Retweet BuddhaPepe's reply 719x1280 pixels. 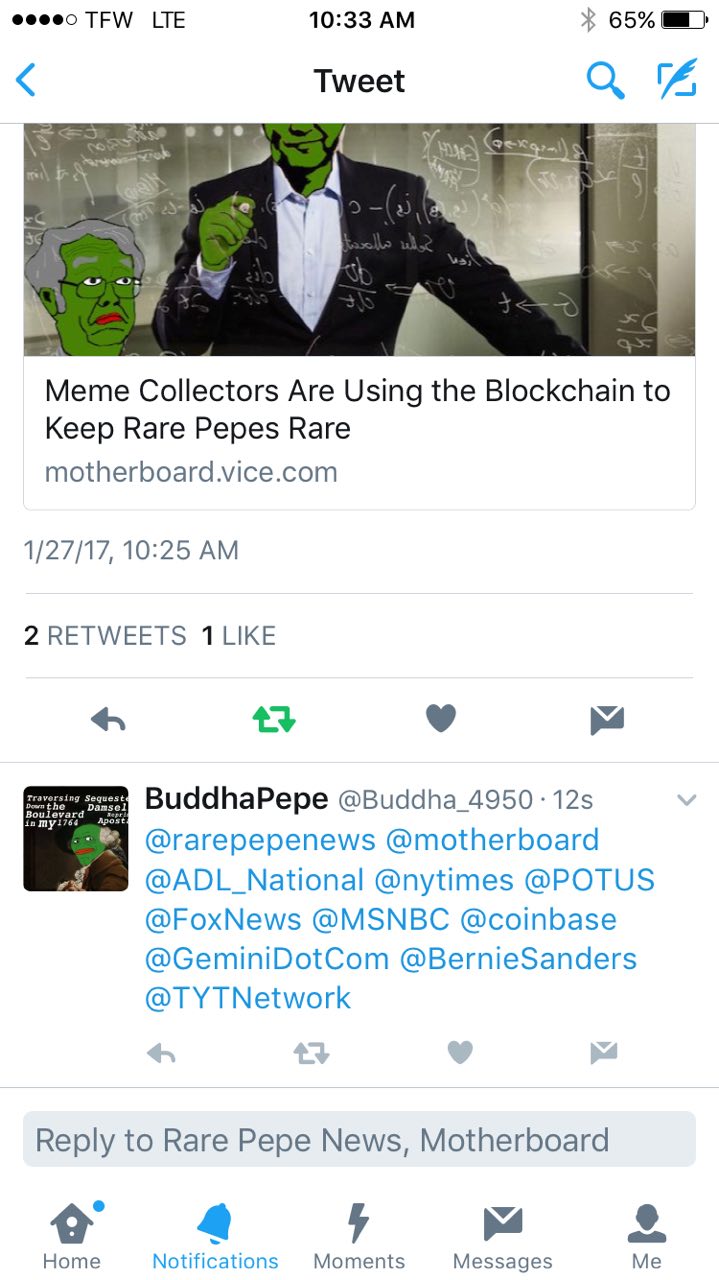tap(311, 1052)
